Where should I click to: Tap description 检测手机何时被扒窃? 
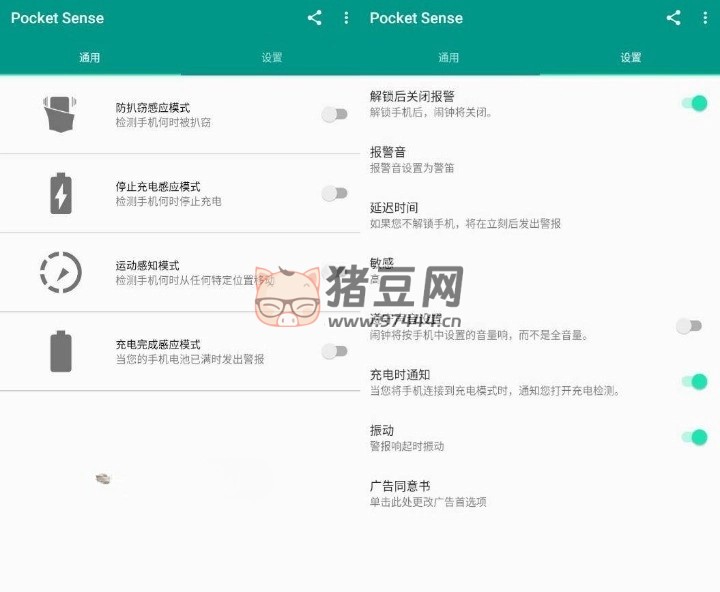click(163, 123)
